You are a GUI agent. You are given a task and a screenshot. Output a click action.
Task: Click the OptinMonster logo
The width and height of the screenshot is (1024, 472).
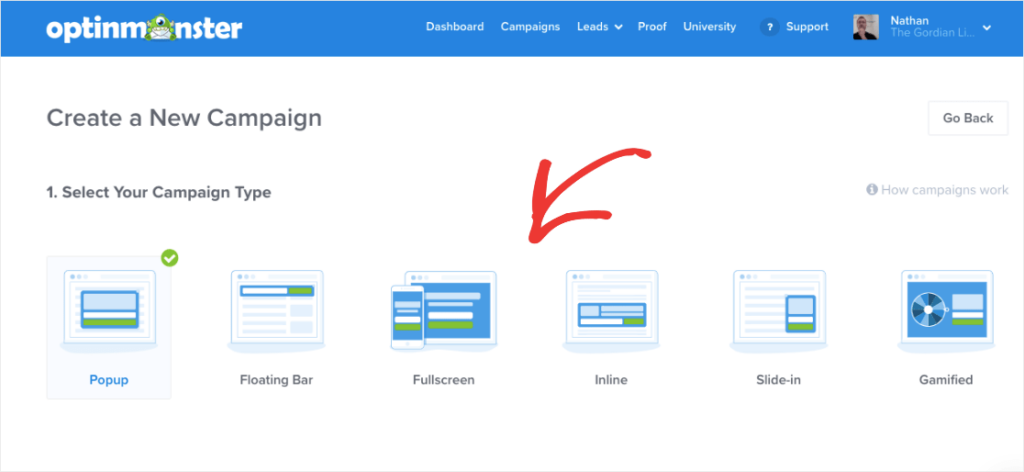pyautogui.click(x=144, y=27)
